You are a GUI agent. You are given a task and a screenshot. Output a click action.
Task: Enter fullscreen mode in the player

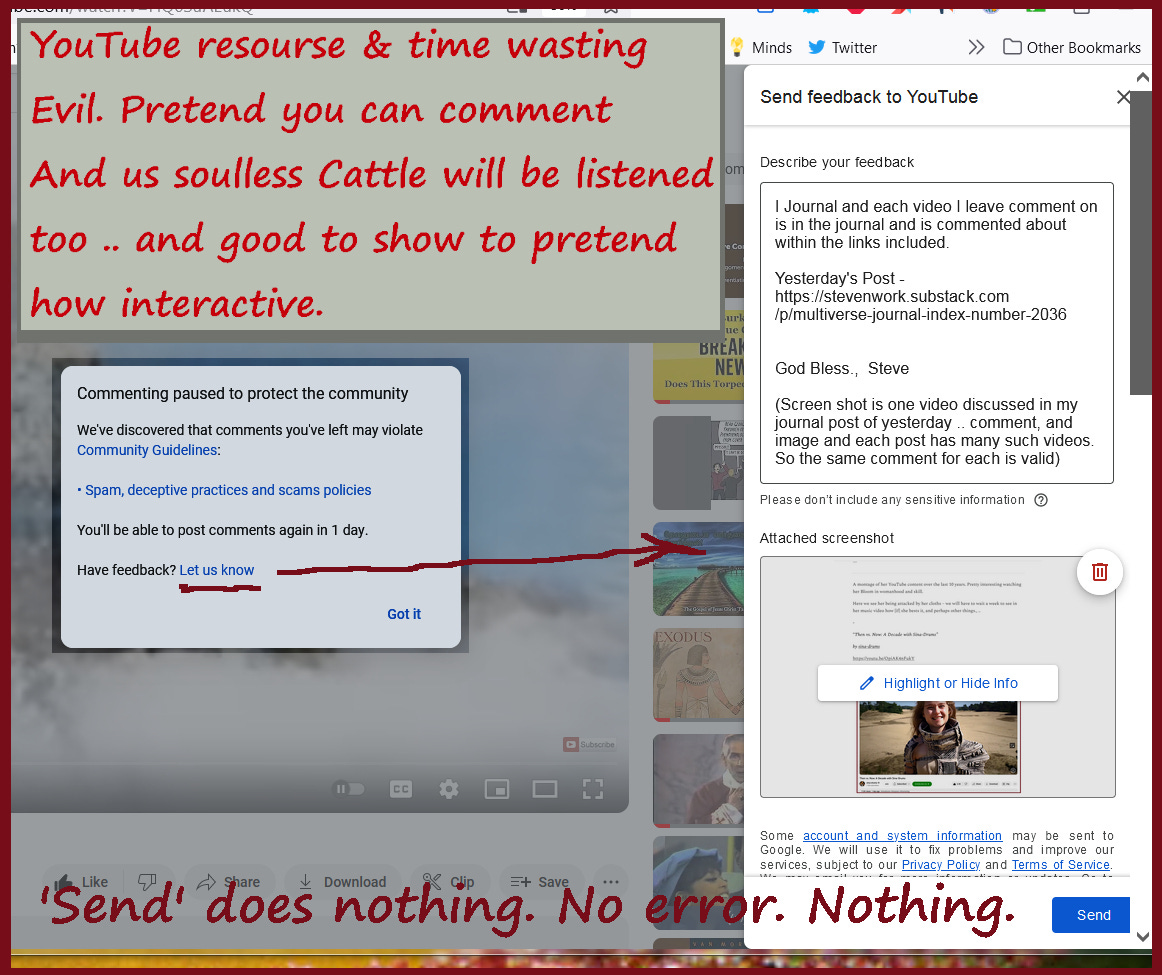pos(593,789)
